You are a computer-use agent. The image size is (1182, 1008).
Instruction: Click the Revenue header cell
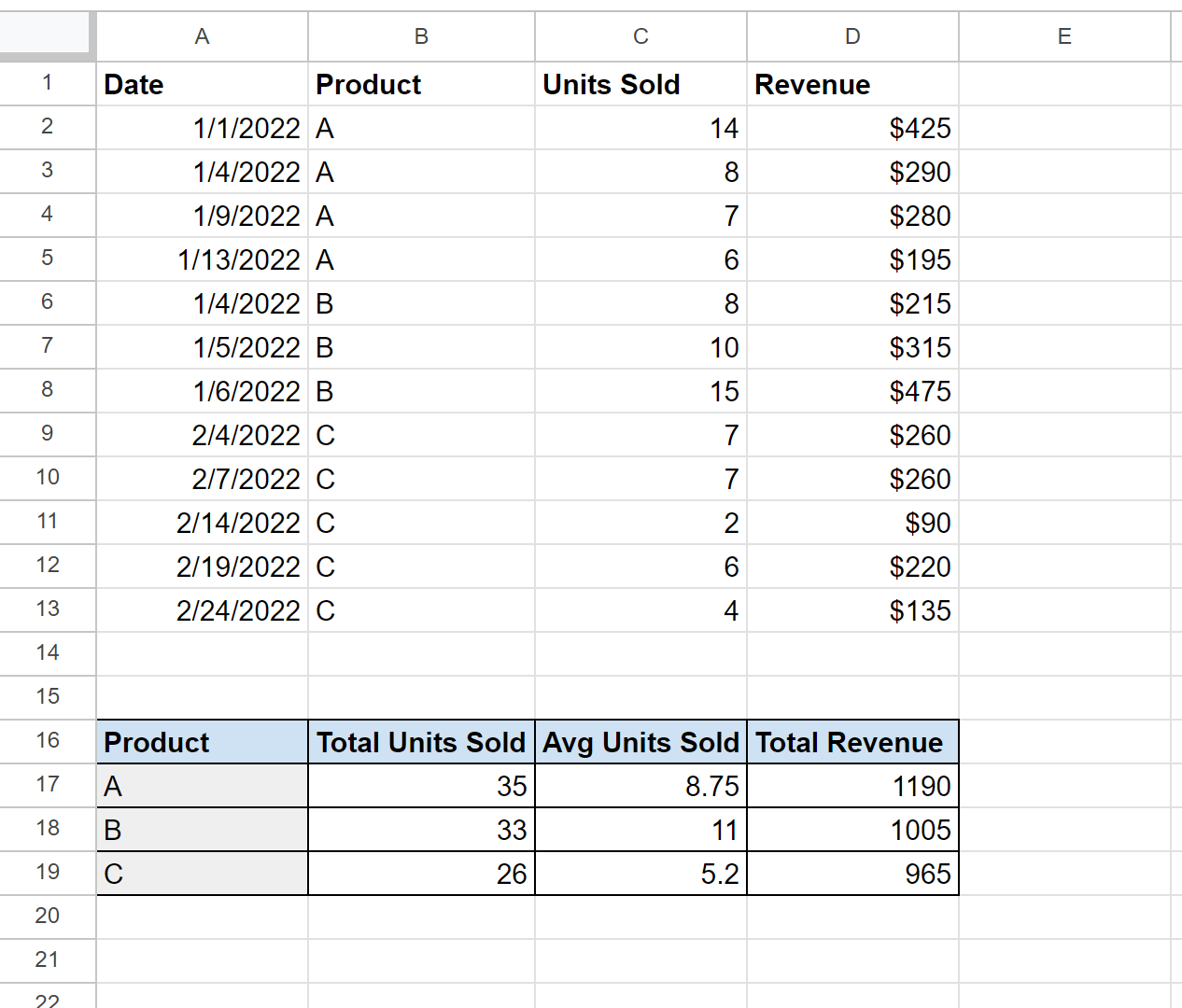pyautogui.click(x=851, y=84)
